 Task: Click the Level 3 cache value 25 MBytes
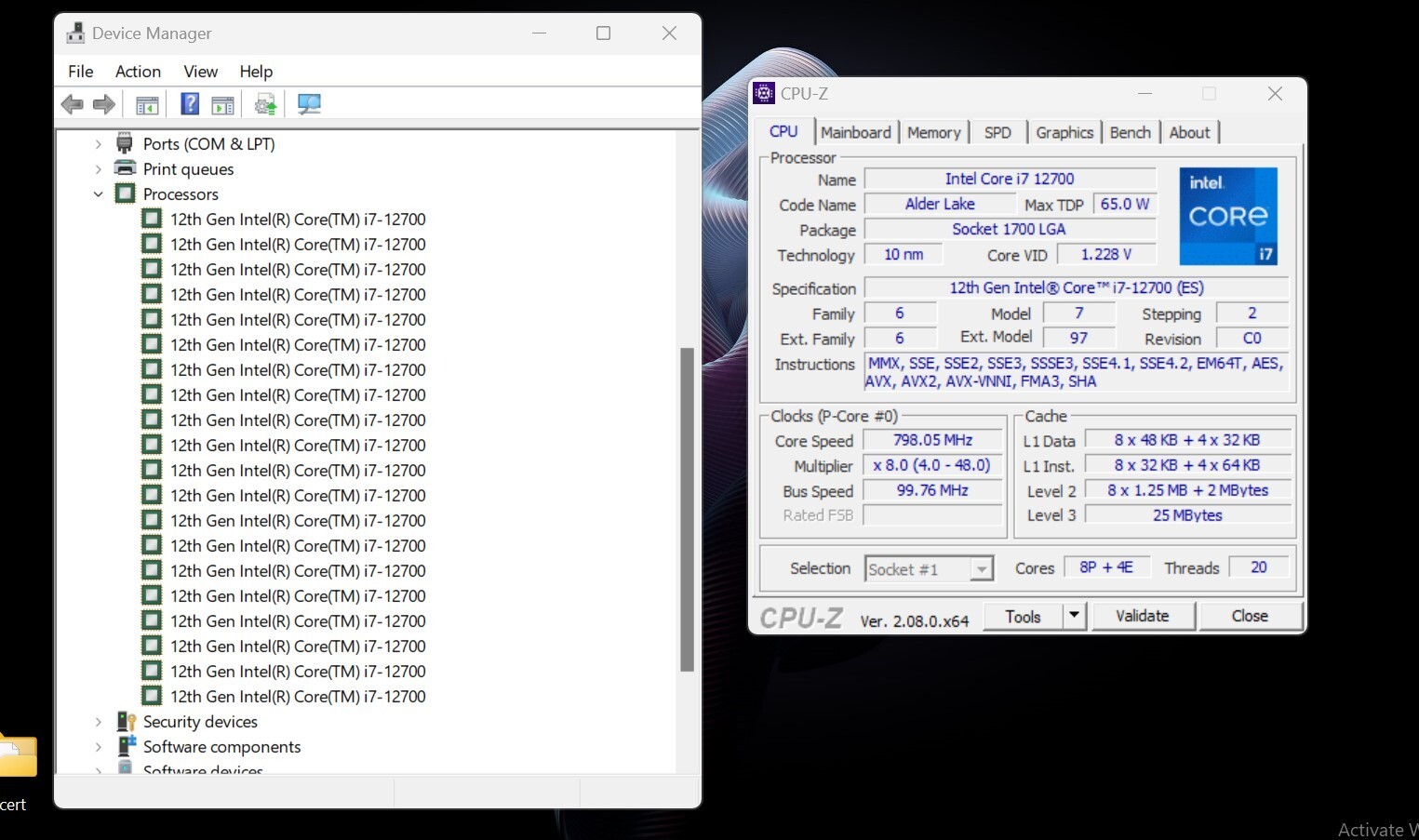[1187, 515]
